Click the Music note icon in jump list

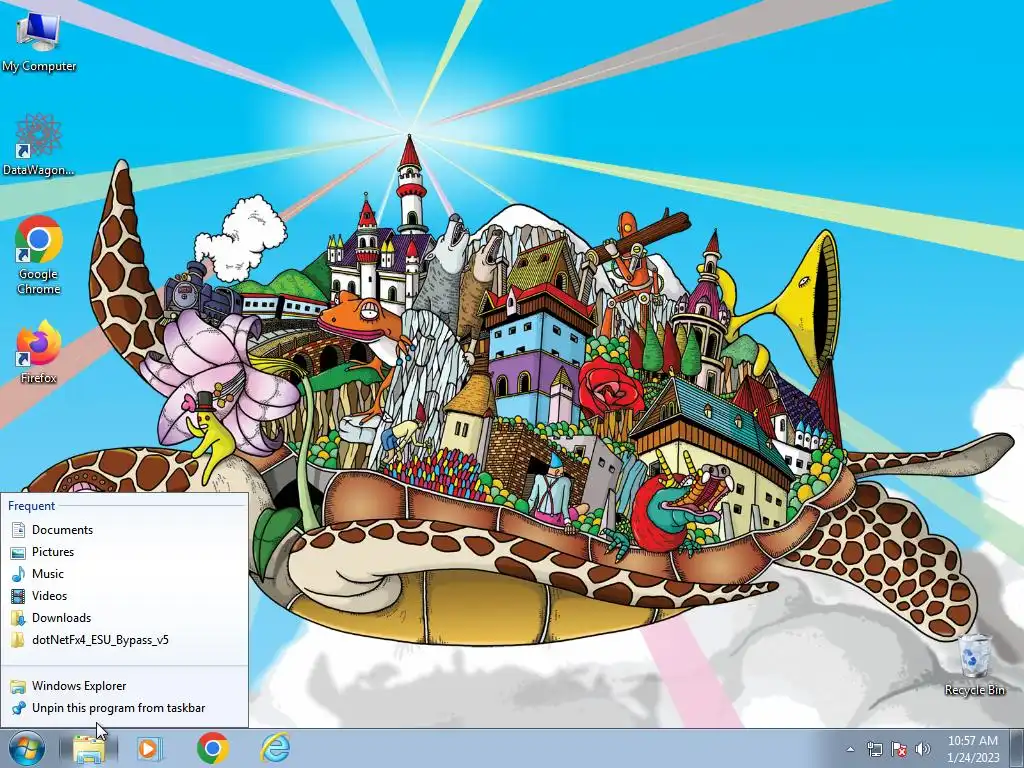tap(18, 574)
